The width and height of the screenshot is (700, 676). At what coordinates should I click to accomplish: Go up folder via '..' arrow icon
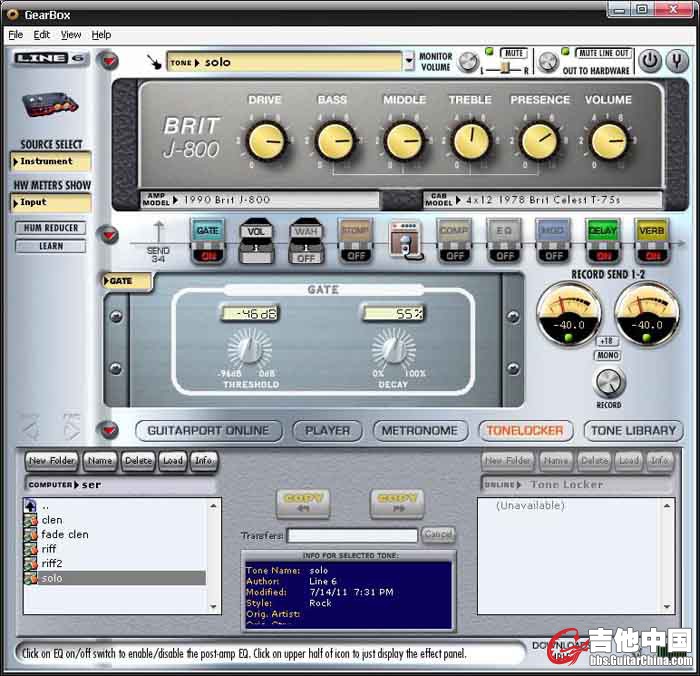(x=30, y=506)
